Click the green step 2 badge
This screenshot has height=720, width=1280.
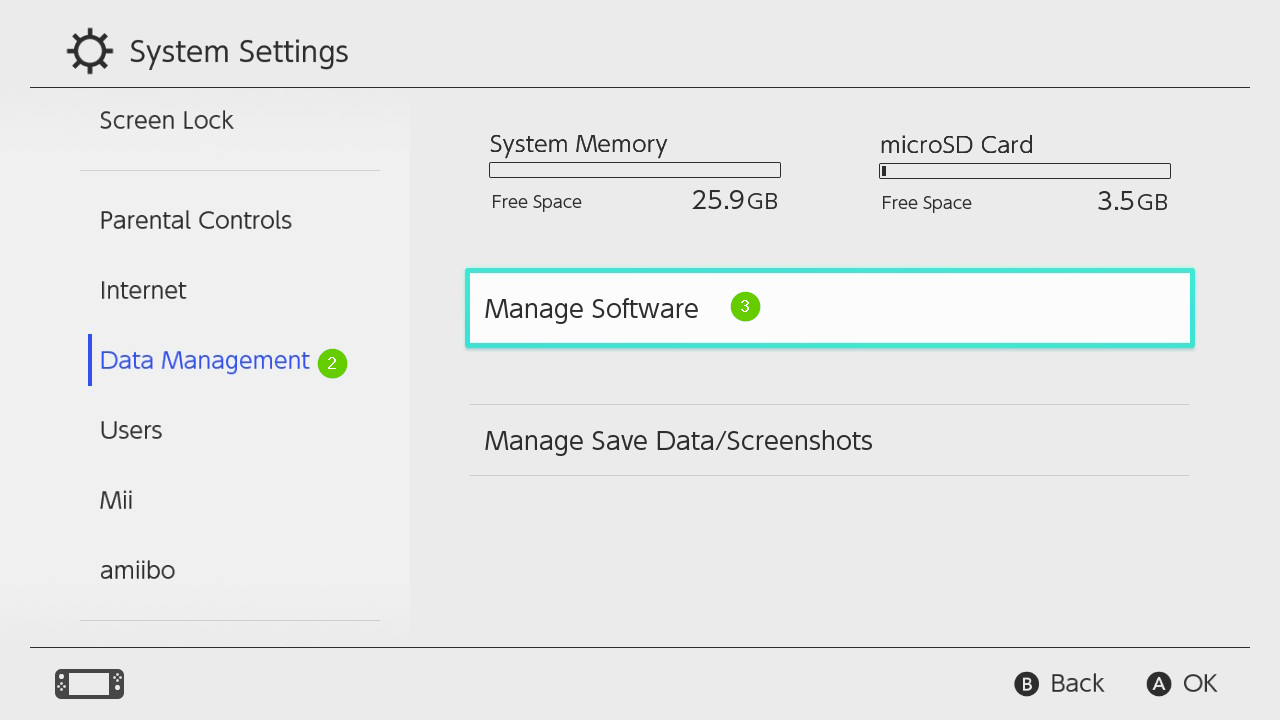click(x=332, y=364)
